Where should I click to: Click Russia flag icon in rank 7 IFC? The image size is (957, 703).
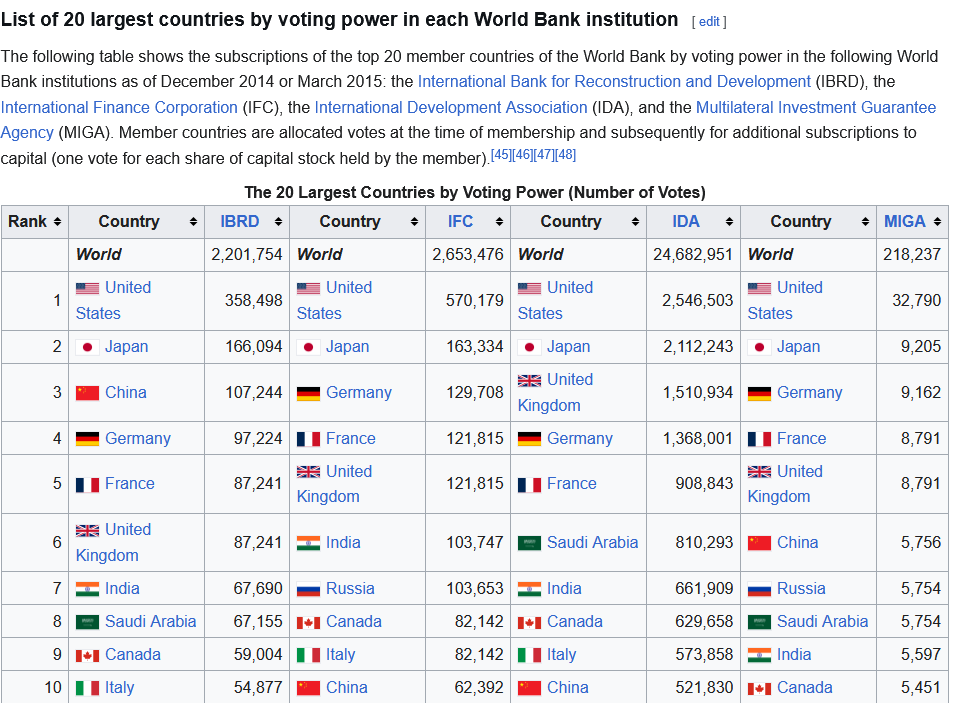pos(308,589)
